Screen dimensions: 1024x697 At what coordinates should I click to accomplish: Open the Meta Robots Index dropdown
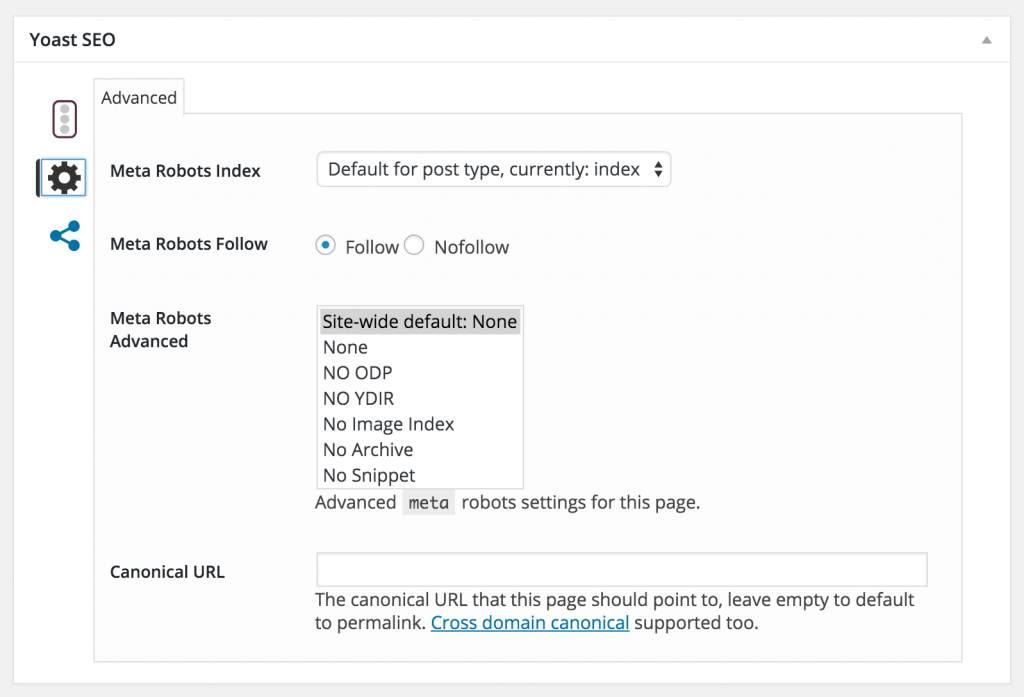point(494,169)
